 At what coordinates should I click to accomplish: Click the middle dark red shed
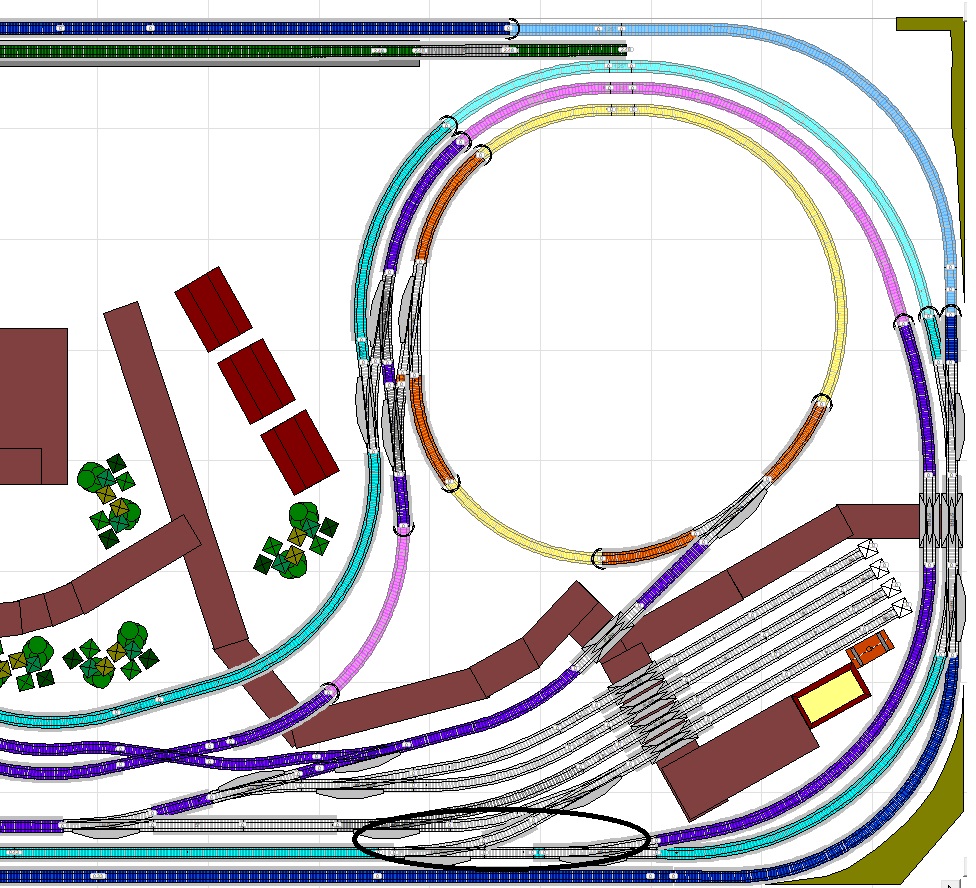(x=257, y=379)
